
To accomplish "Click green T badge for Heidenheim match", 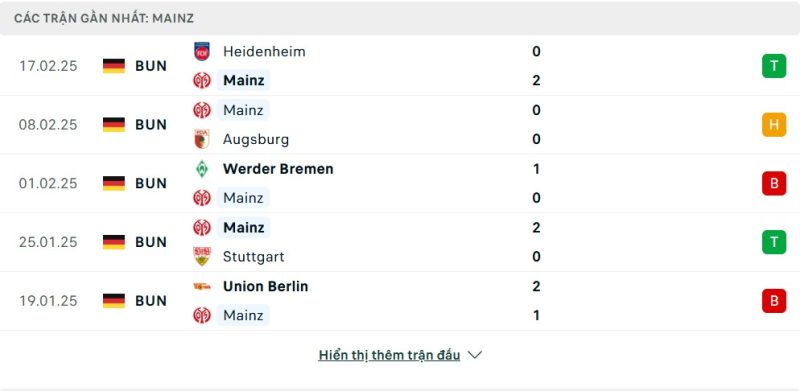I will [774, 66].
